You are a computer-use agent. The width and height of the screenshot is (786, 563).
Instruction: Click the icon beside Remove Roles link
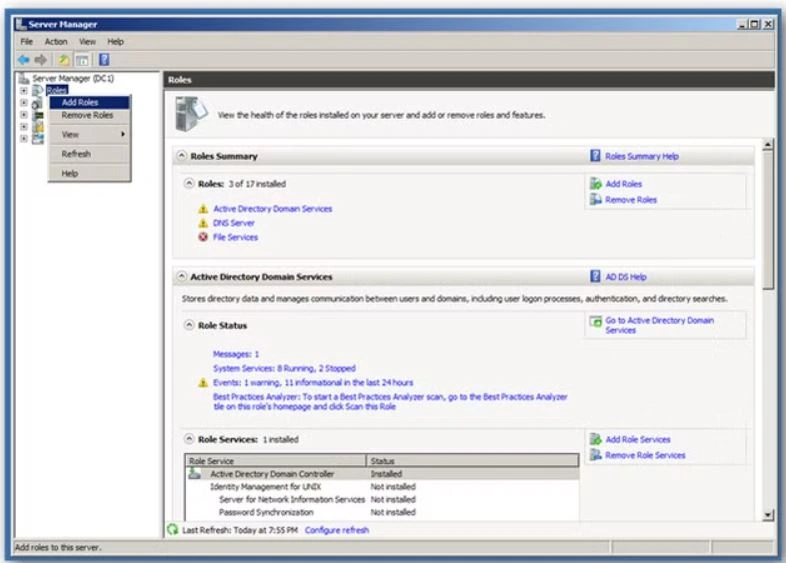click(x=596, y=200)
